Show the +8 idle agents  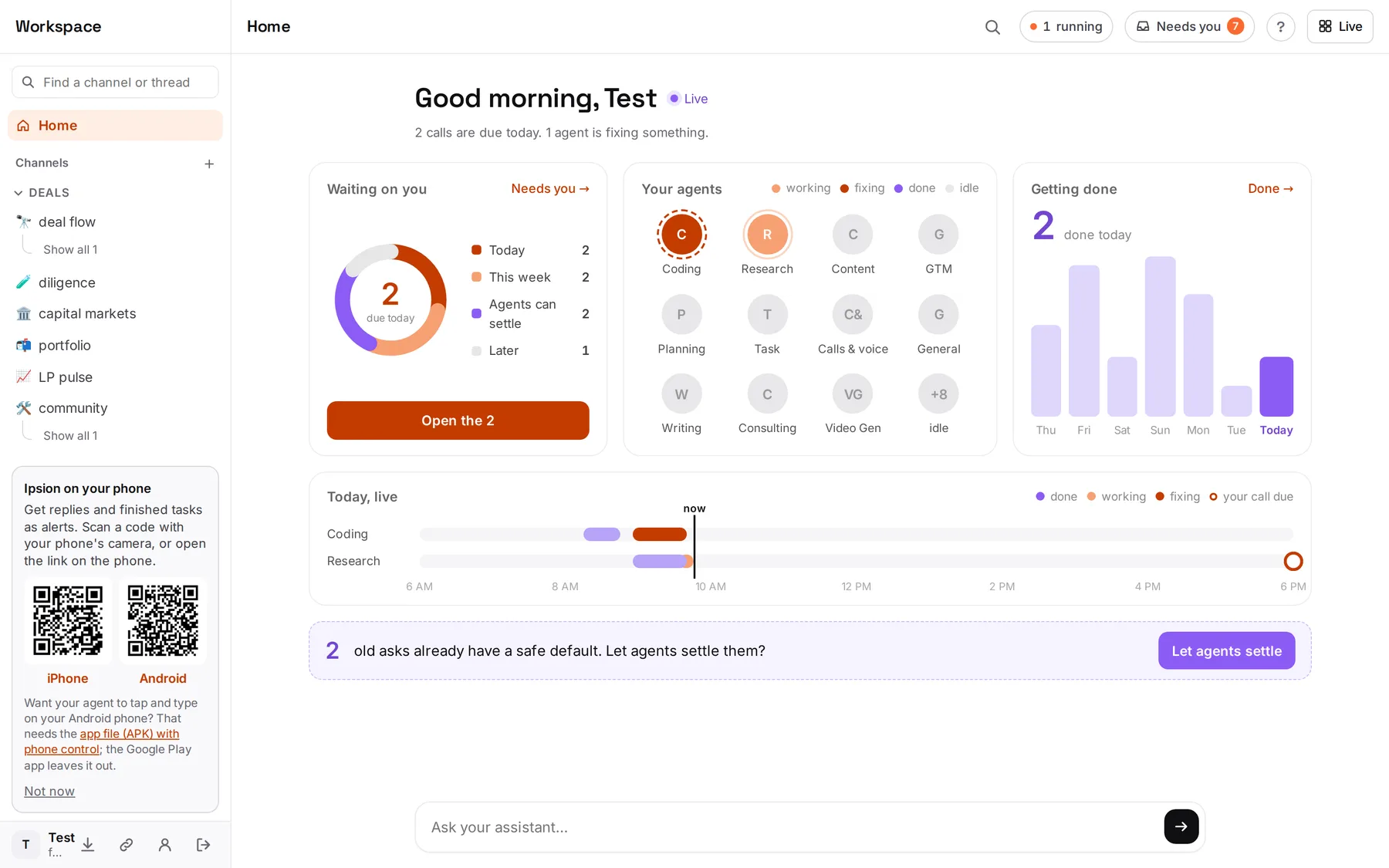[938, 394]
